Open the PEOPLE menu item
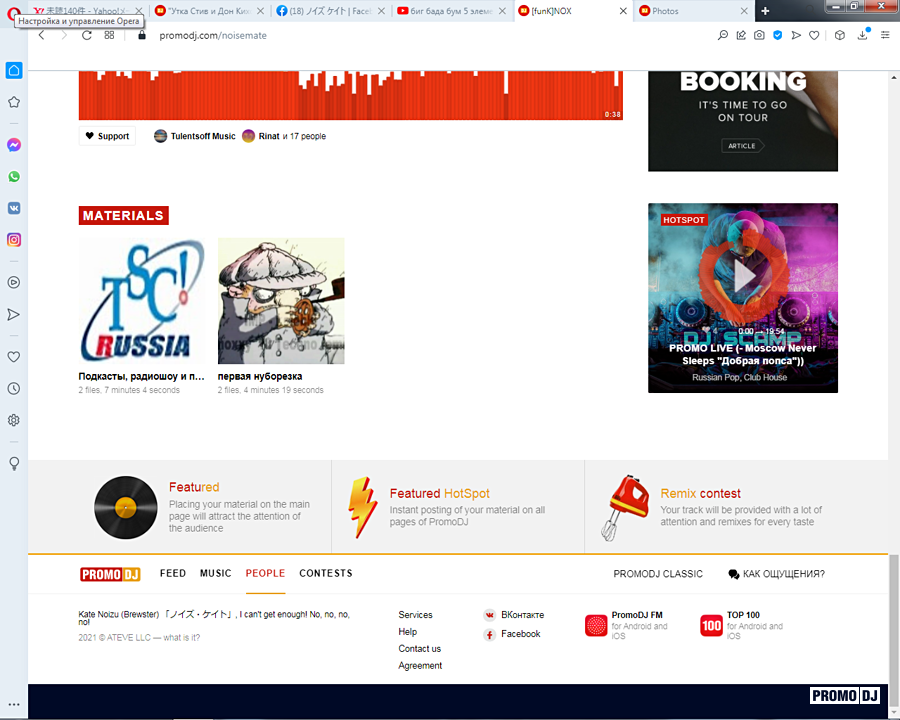The height and width of the screenshot is (720, 900). (265, 573)
